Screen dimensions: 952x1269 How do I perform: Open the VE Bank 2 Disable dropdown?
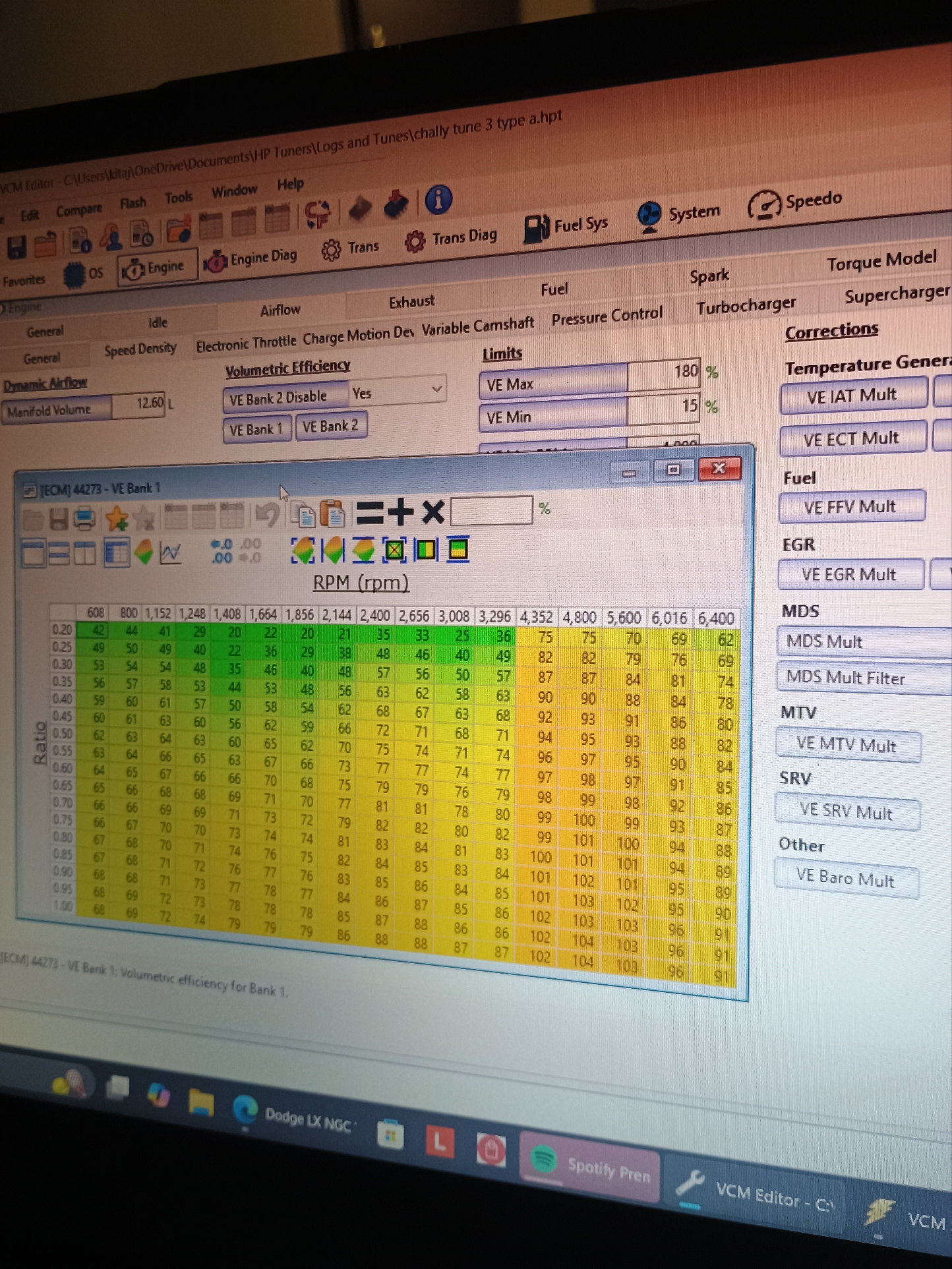point(398,392)
